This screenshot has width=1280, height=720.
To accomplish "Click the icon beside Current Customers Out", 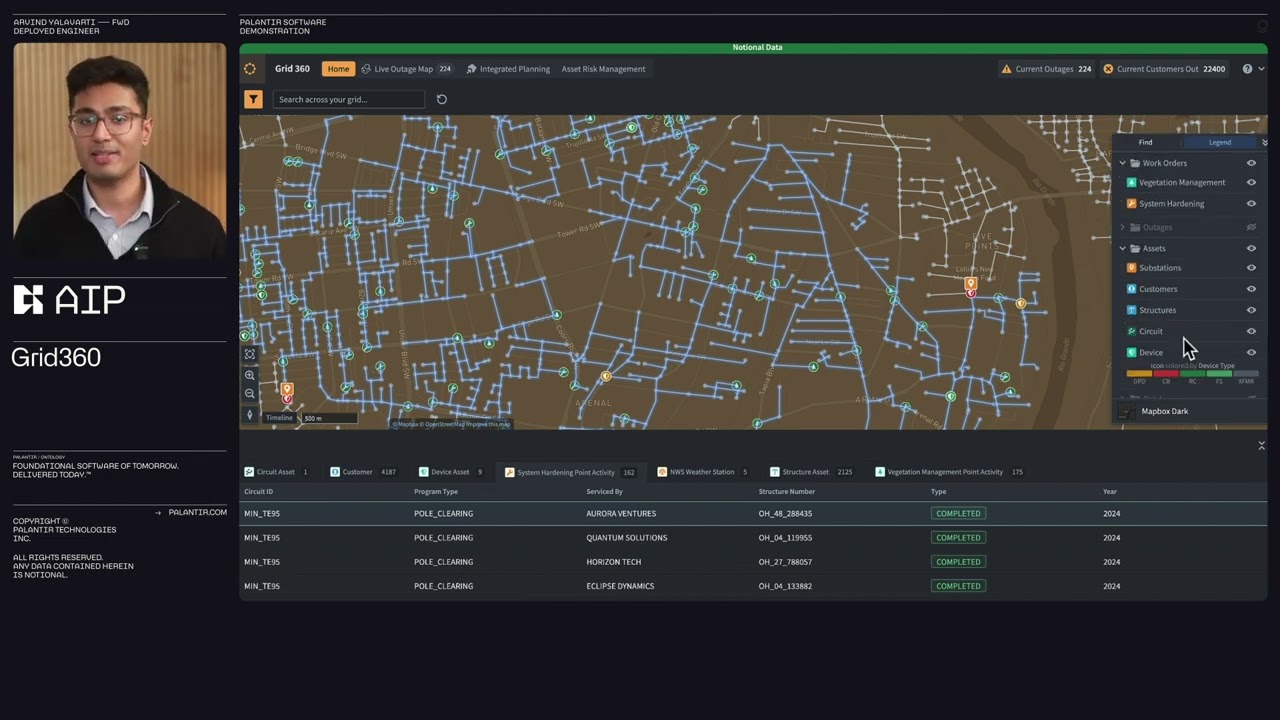I will pos(1108,69).
